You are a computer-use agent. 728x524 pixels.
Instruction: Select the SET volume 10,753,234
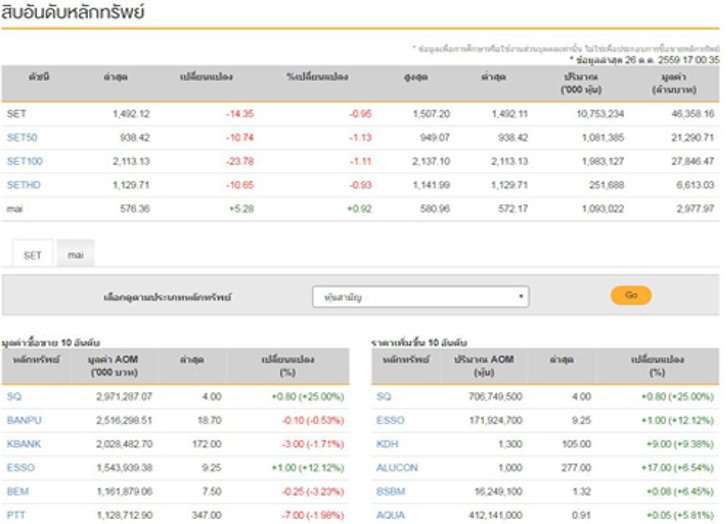point(600,114)
